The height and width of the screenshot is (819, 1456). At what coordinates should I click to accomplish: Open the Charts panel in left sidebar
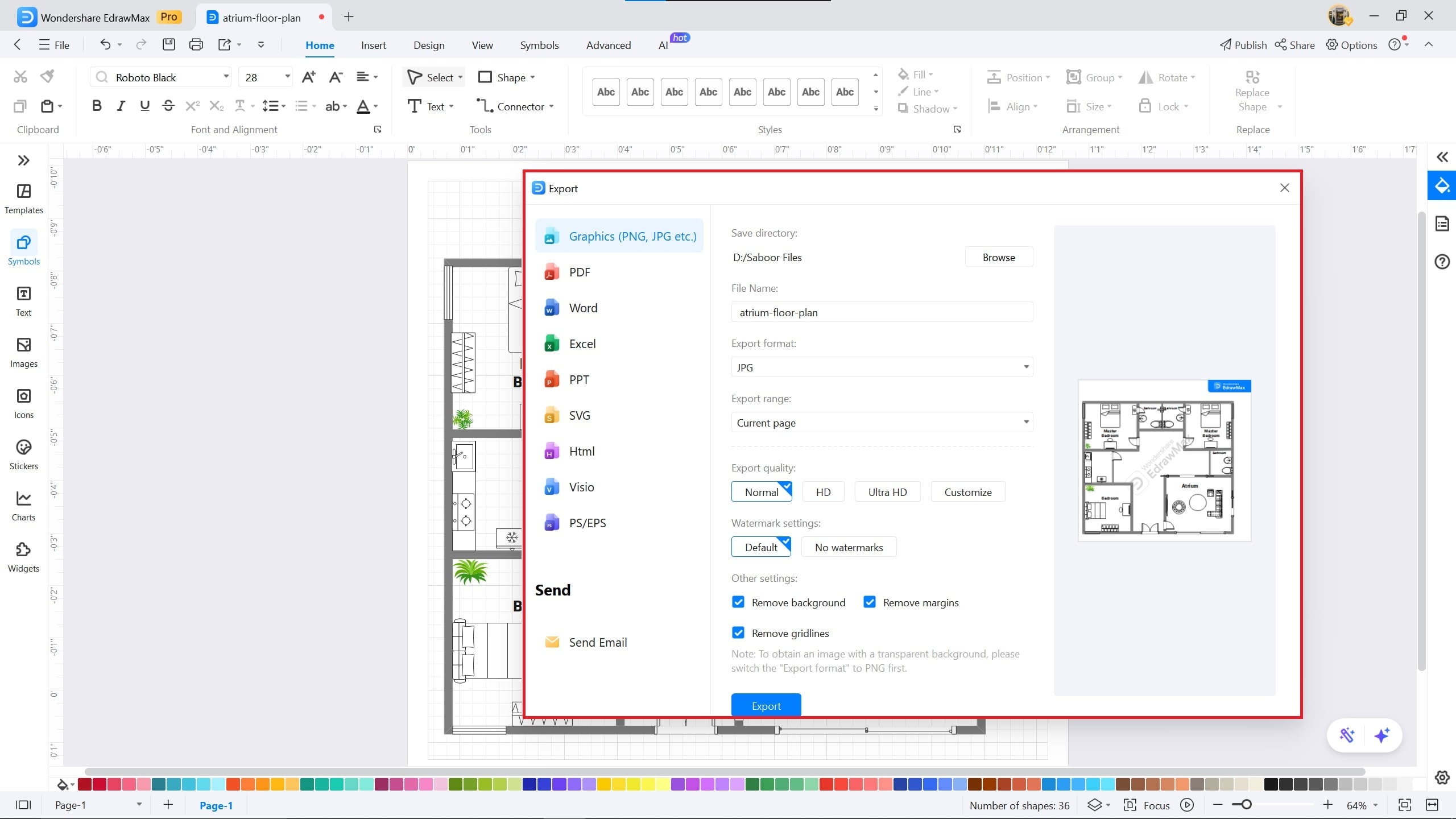click(x=23, y=505)
